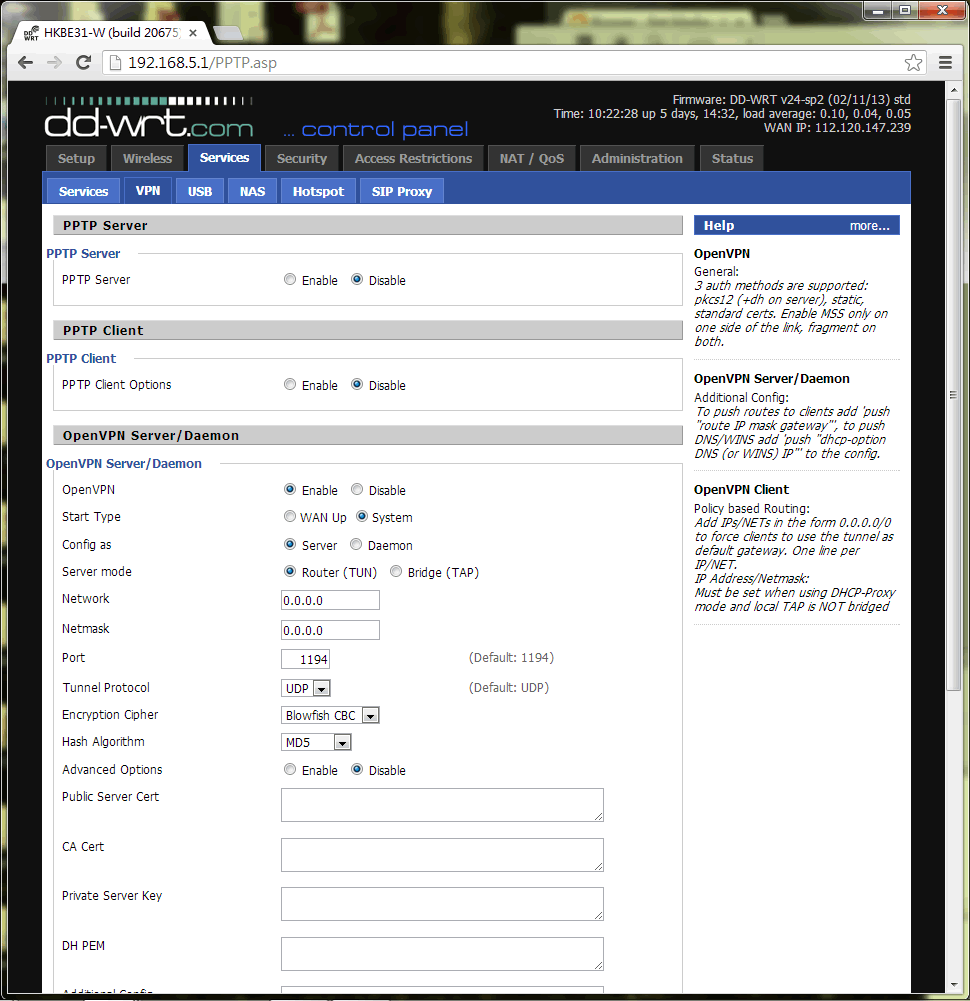The height and width of the screenshot is (1001, 970).
Task: Select Enable for OpenVPN
Action: tap(290, 490)
